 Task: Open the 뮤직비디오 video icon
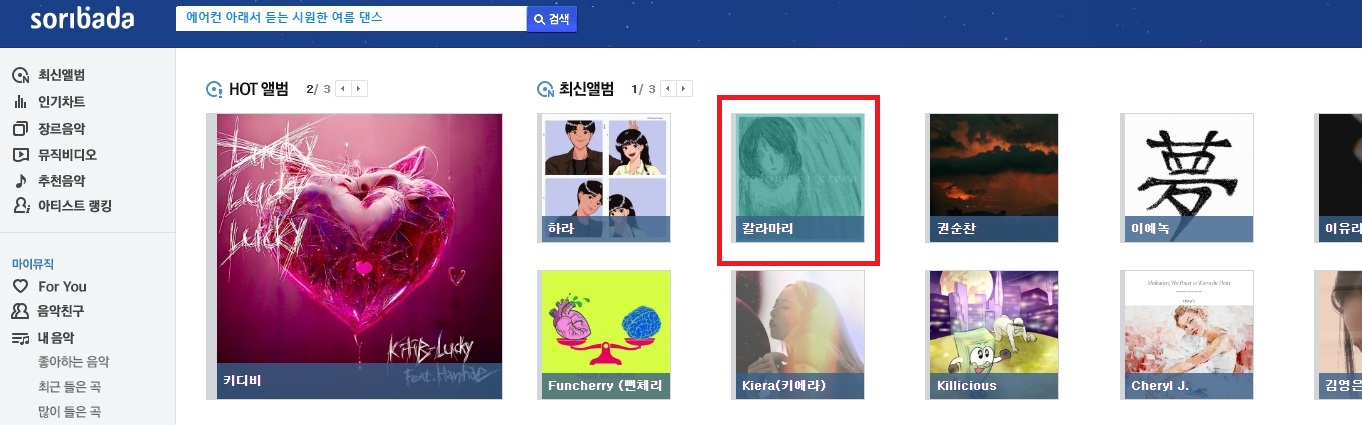(x=19, y=155)
